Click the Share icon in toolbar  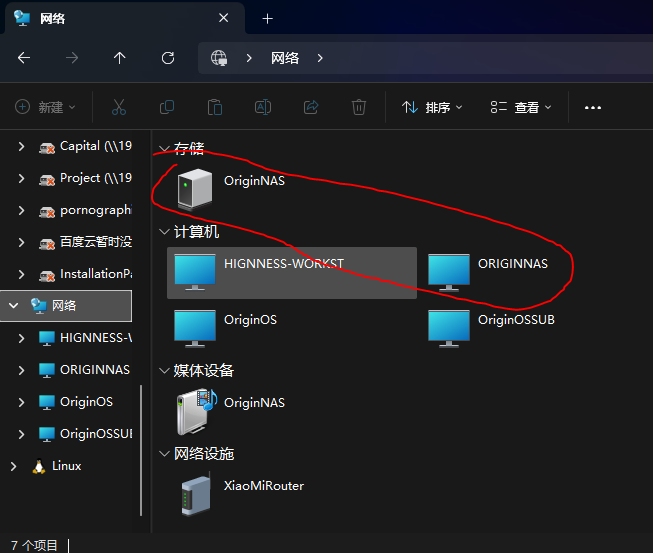(x=310, y=107)
